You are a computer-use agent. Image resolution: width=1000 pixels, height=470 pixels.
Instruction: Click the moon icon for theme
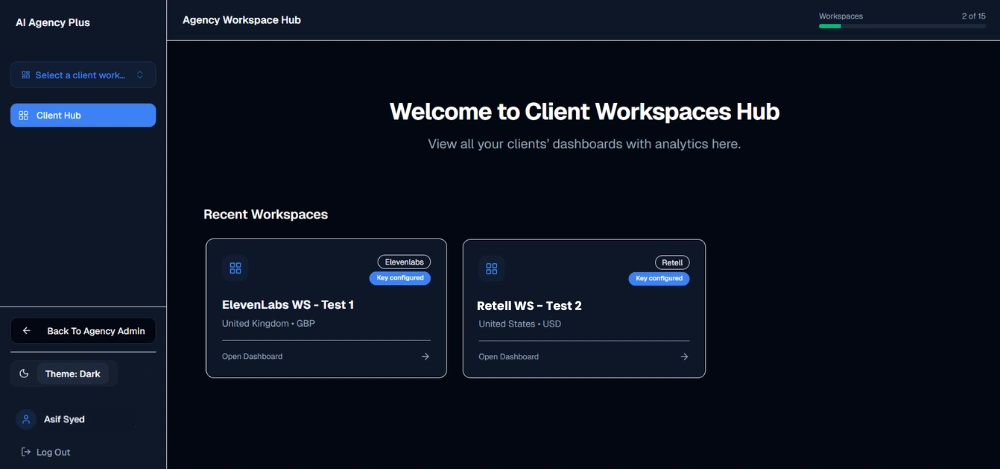click(24, 374)
